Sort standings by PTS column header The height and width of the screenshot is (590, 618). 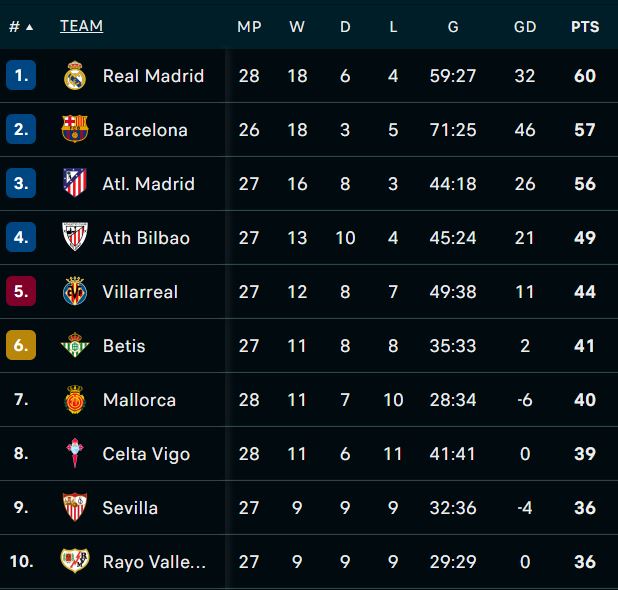click(x=585, y=27)
